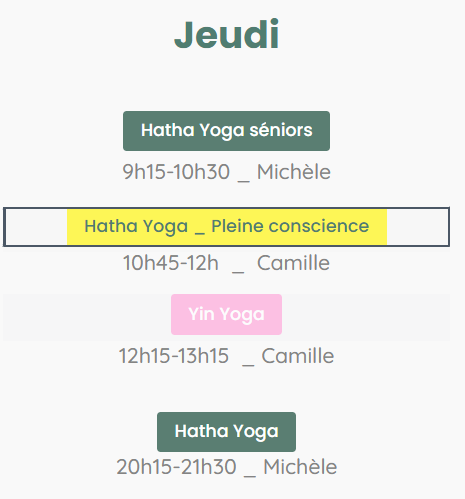Select the 9h15-10h30 time slot text
465x499 pixels.
point(176,172)
